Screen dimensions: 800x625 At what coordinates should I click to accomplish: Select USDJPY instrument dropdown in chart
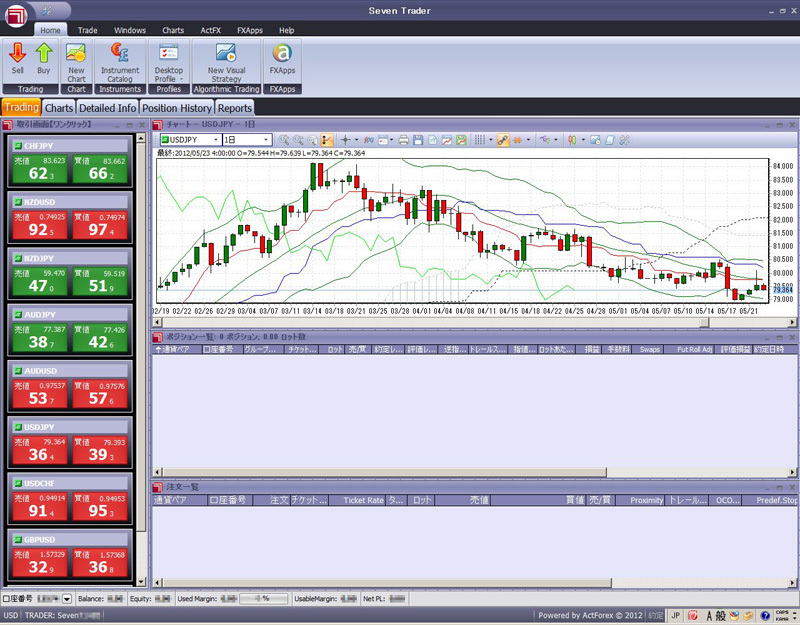point(190,140)
